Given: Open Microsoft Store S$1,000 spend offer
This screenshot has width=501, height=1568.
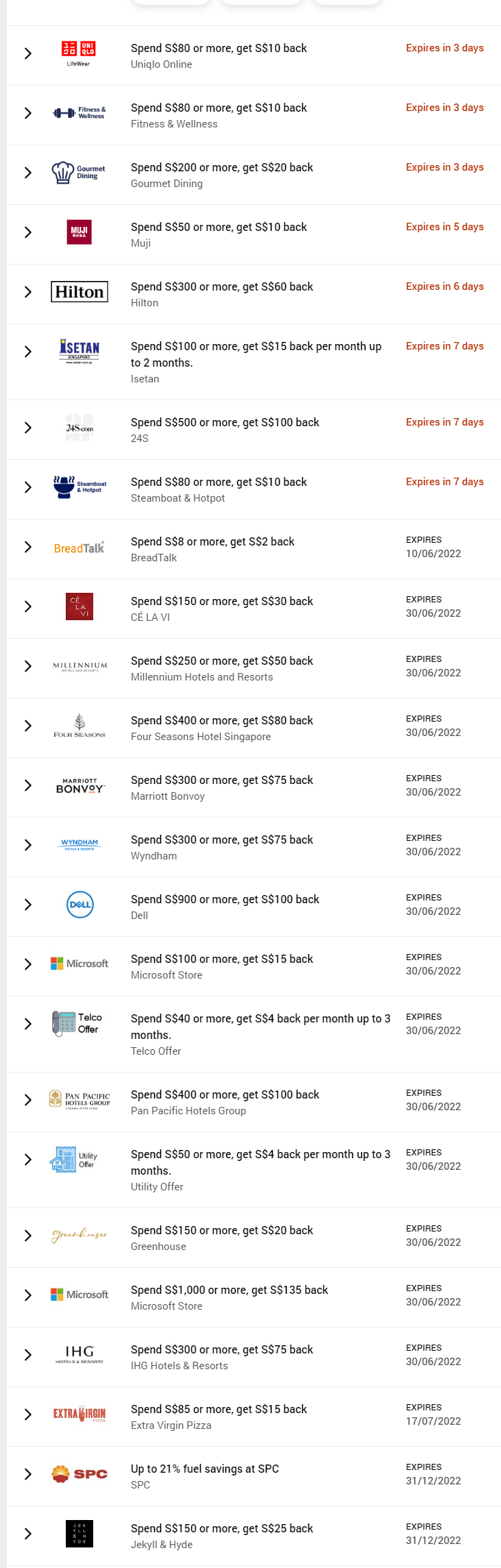Looking at the screenshot, I should tap(229, 1290).
